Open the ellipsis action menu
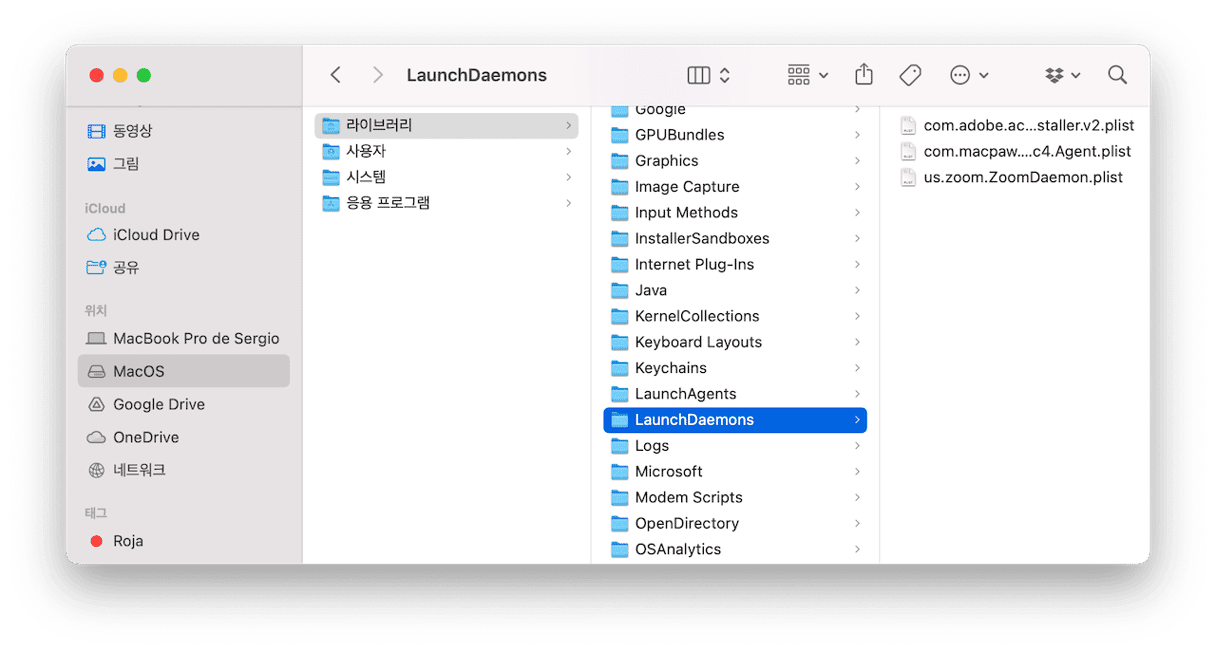This screenshot has height=651, width=1216. click(969, 75)
